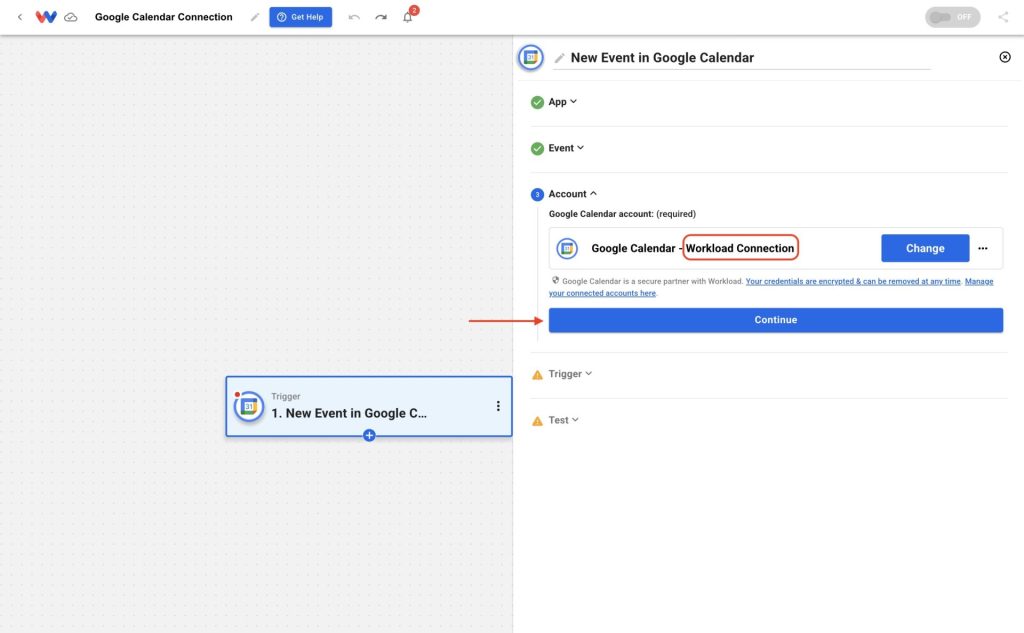The width and height of the screenshot is (1024, 633).
Task: Open the account ellipsis options menu
Action: [x=983, y=248]
